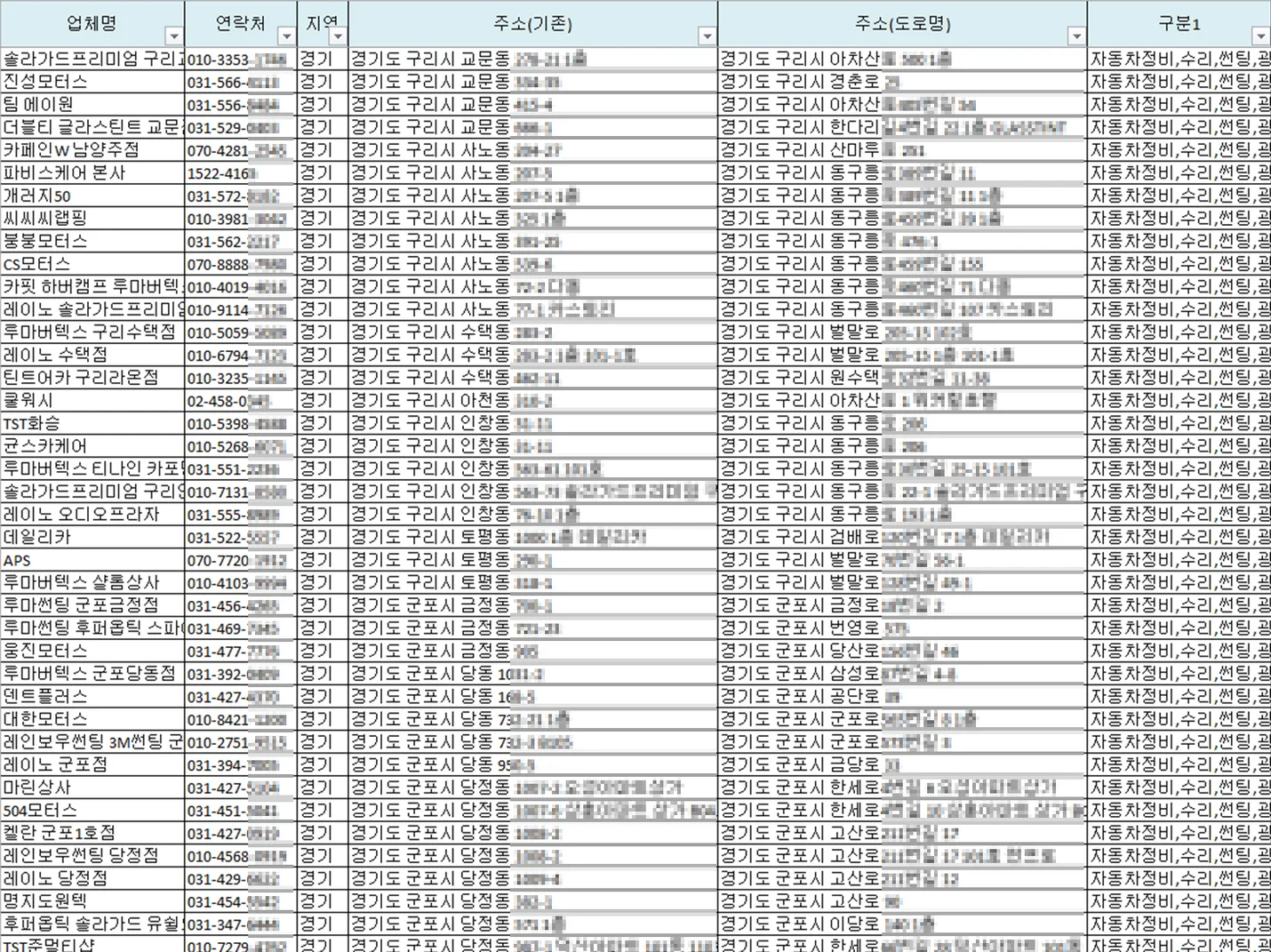Click the CS모터스 cell
This screenshot has width=1271, height=952.
pyautogui.click(x=92, y=264)
